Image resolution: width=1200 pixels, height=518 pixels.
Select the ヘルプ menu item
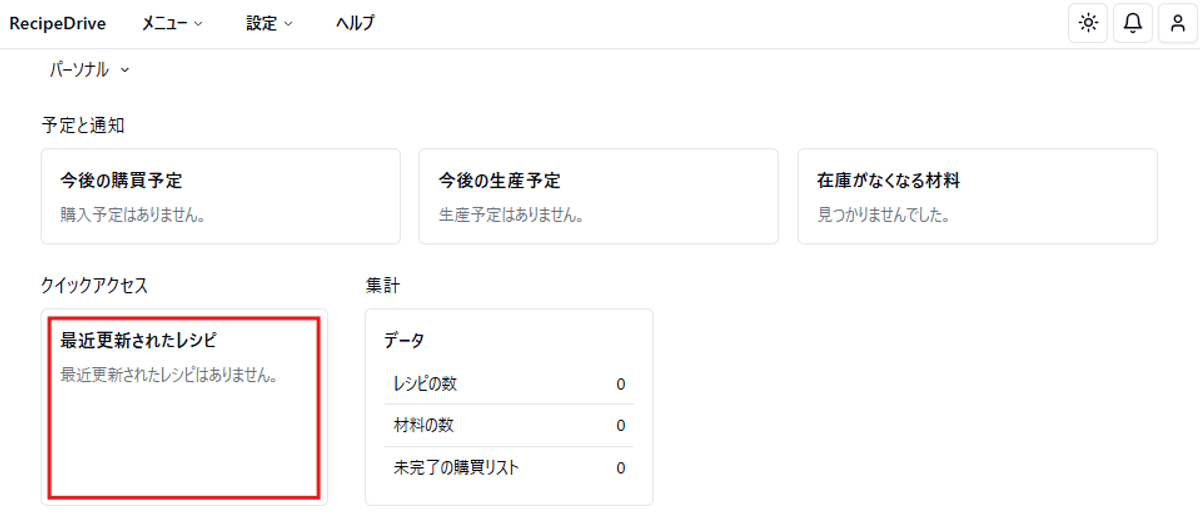tap(355, 24)
